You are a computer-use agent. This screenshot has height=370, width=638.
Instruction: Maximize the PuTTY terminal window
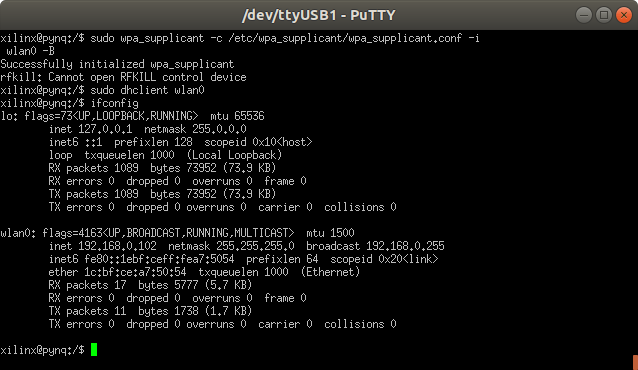tap(604, 15)
